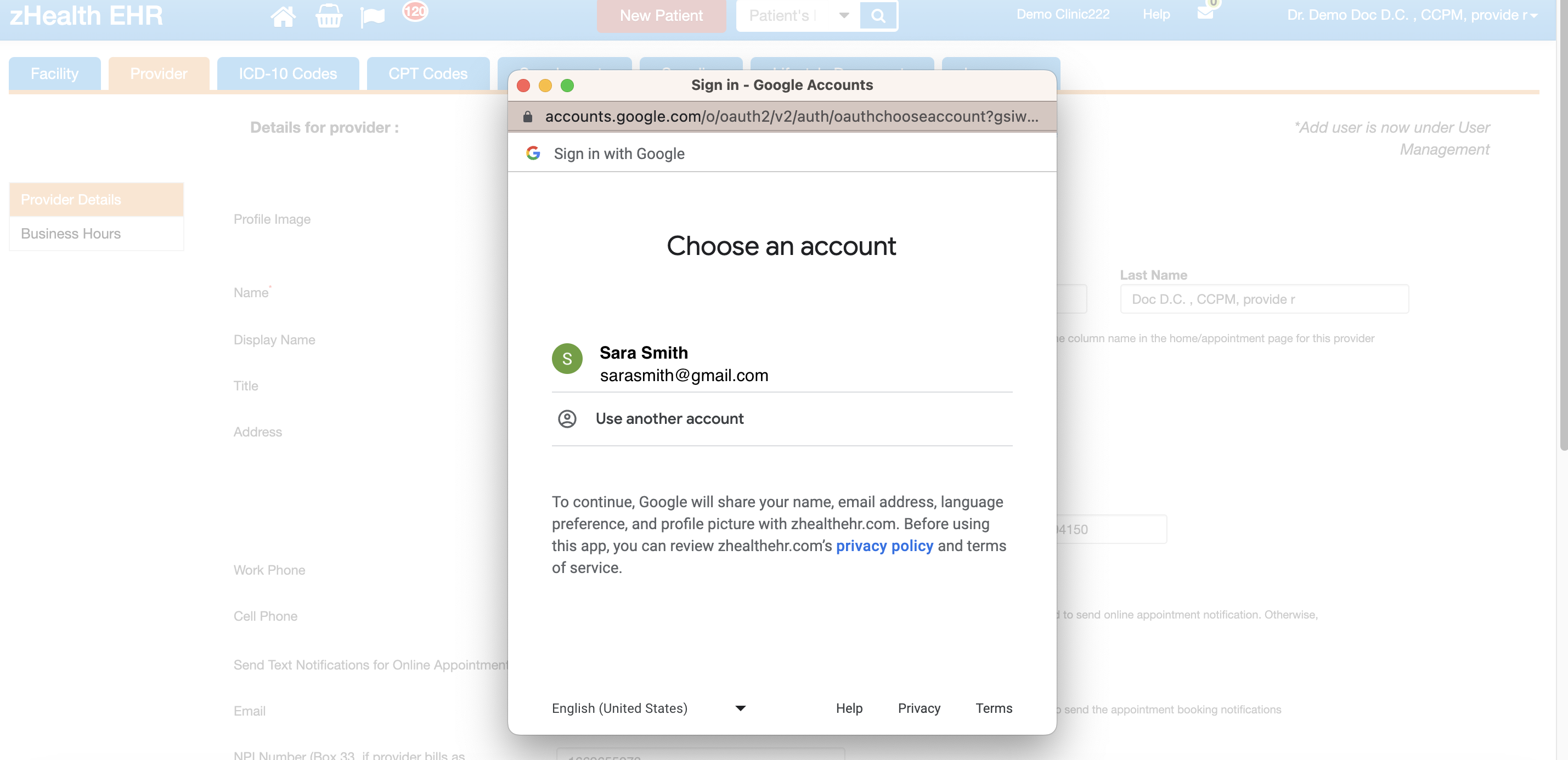Open the ICD-10 Codes tab

(288, 73)
